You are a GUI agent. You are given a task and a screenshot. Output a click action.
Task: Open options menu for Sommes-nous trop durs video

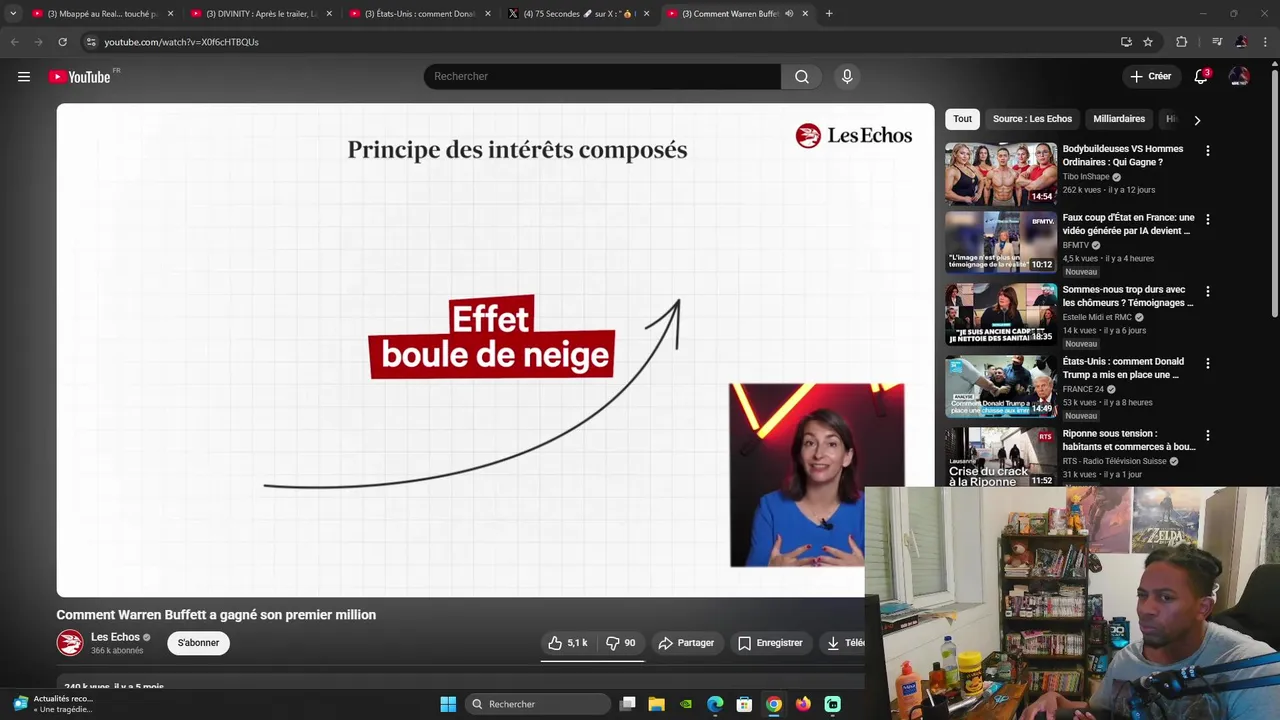click(1207, 291)
